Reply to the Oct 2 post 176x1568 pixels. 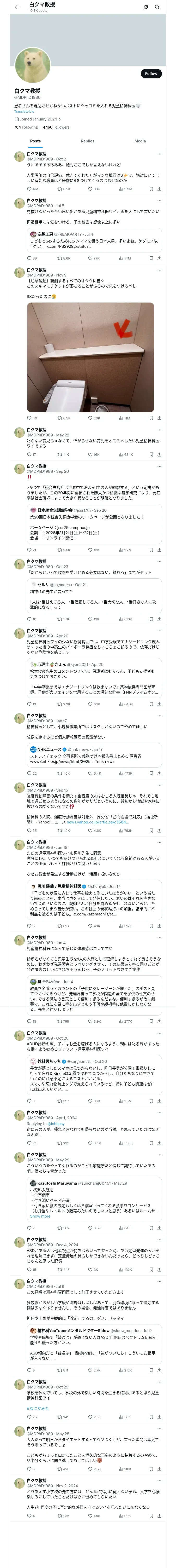click(28, 189)
